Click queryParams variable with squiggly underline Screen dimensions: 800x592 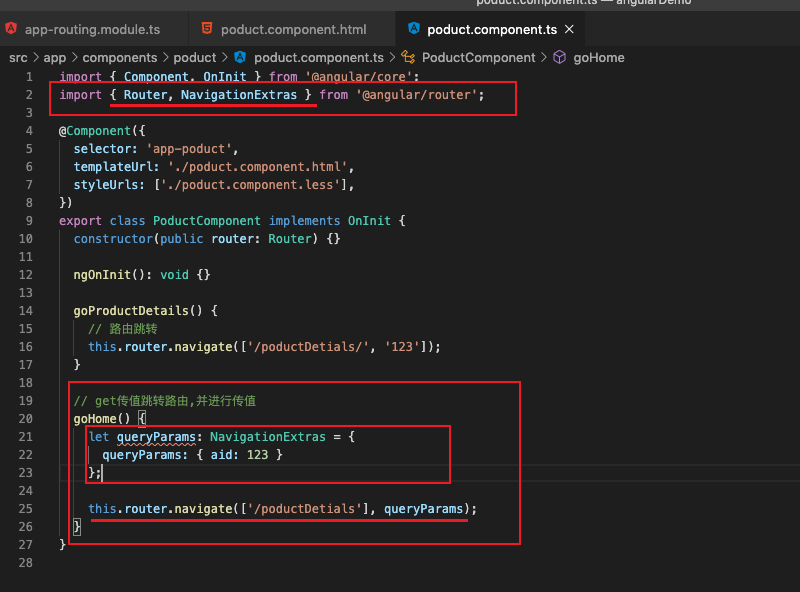156,437
